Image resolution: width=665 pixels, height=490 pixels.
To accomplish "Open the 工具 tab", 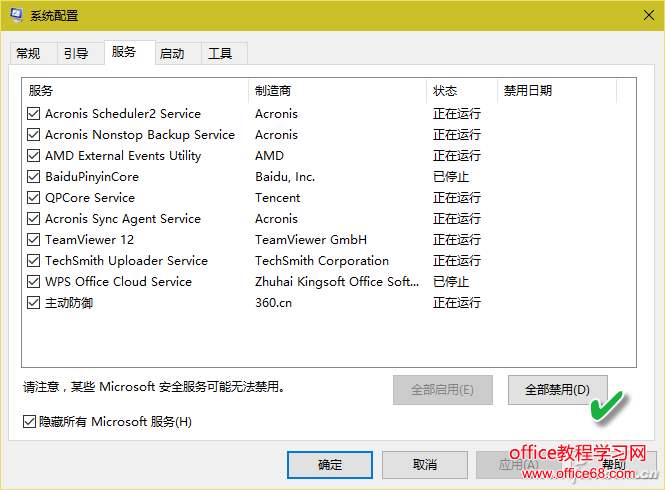I will (224, 53).
